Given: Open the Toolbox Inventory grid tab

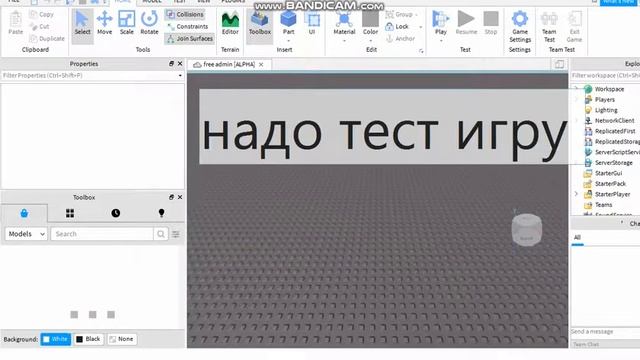Looking at the screenshot, I should 70,213.
